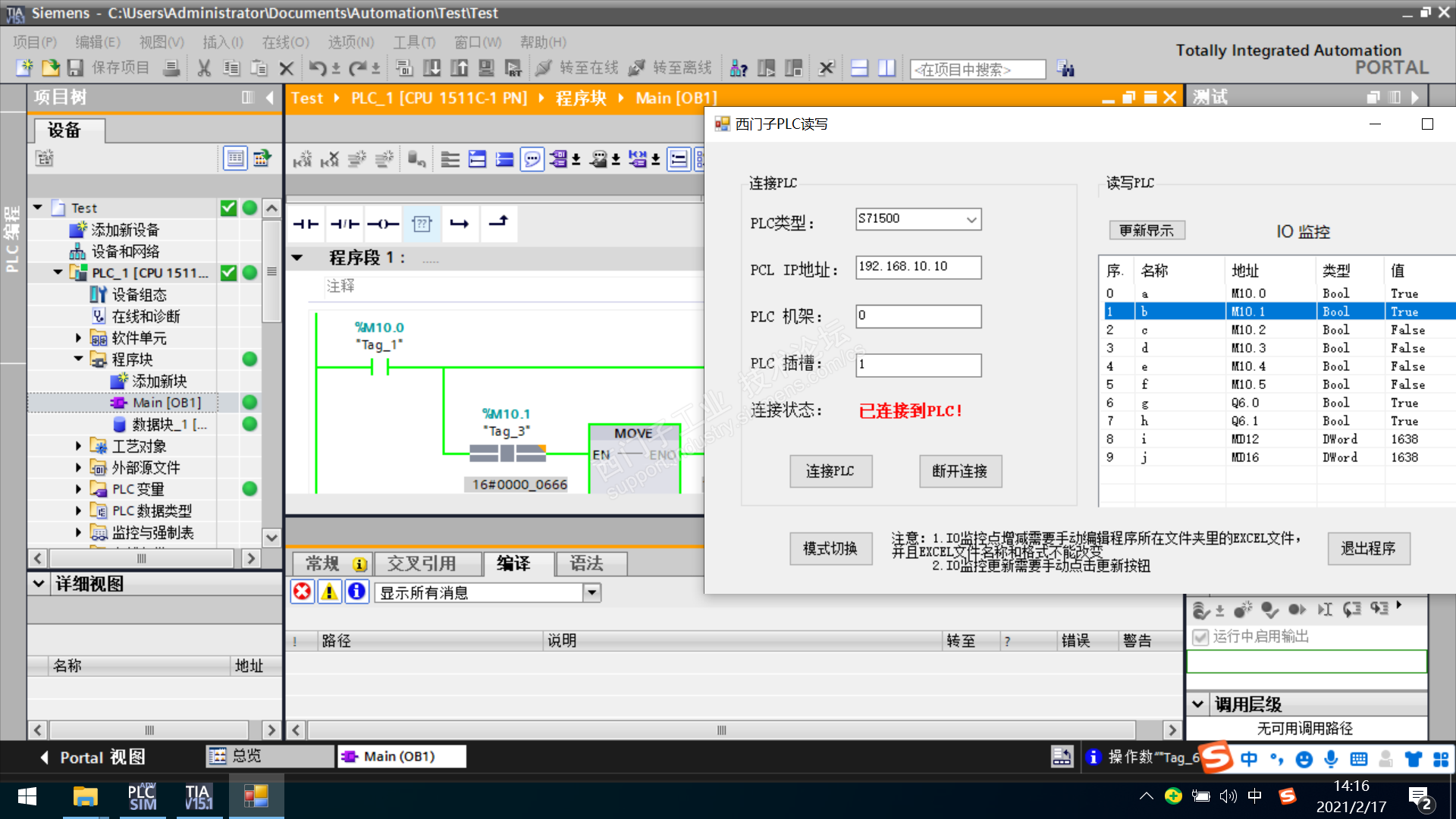Insert an empty box instruction

[422, 224]
